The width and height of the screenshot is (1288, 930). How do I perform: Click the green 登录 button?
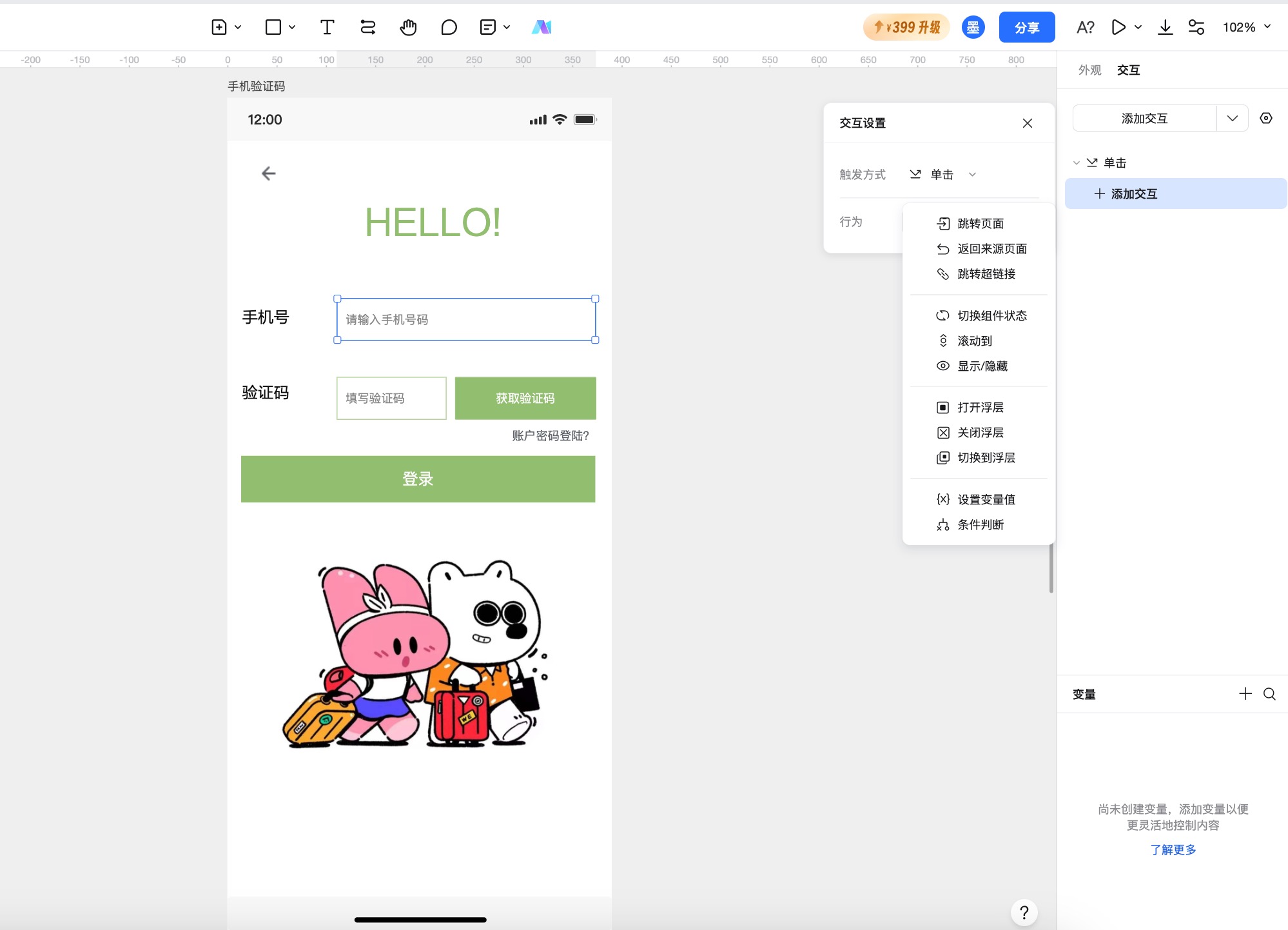click(x=418, y=479)
